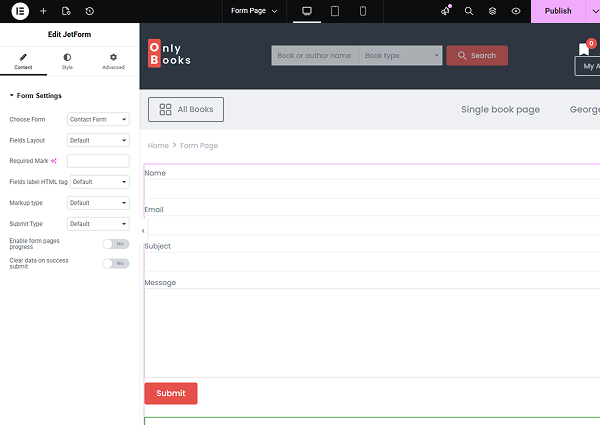Open the Elementor main menu logo

(20, 11)
